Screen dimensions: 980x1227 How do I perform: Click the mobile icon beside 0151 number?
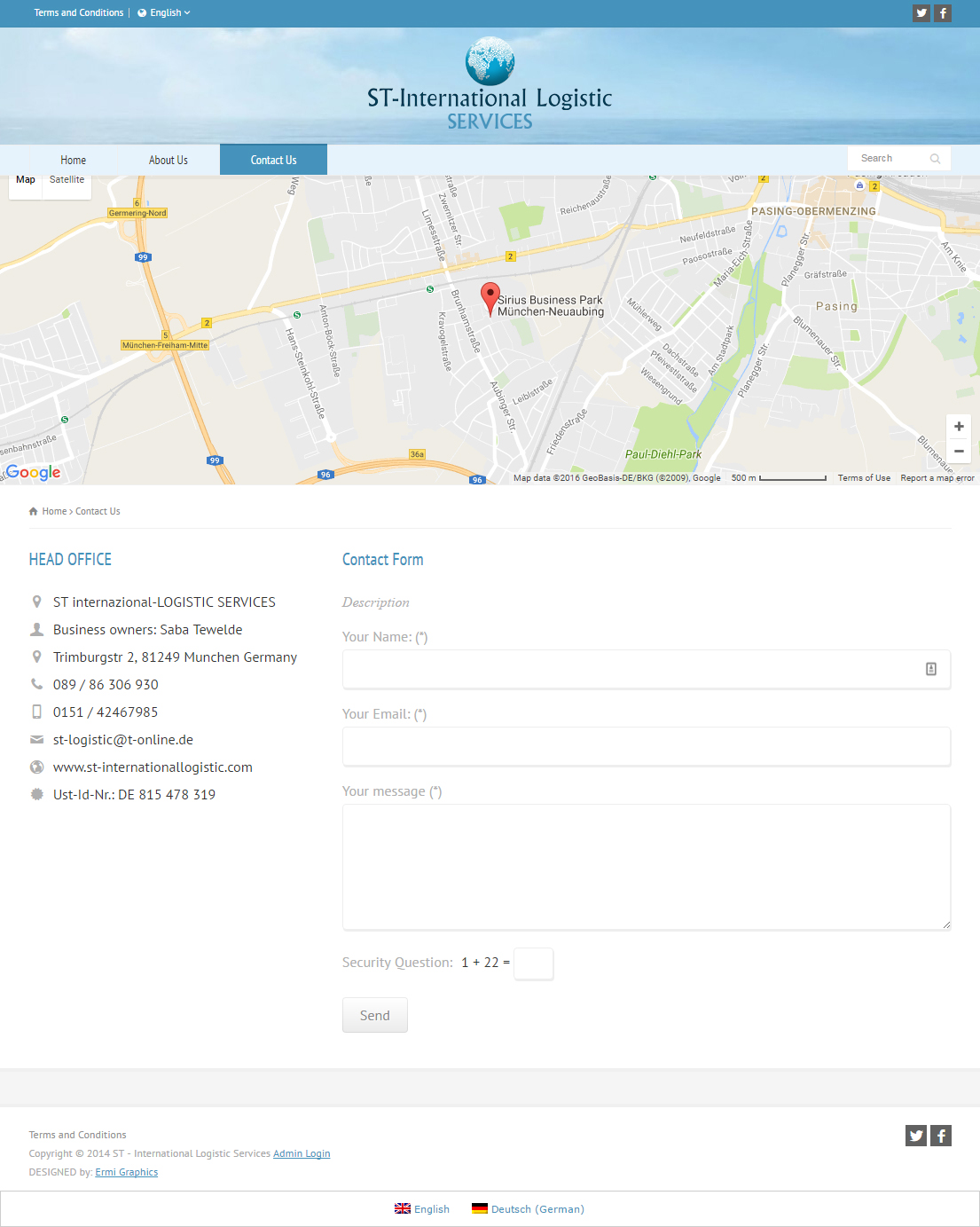[x=36, y=712]
